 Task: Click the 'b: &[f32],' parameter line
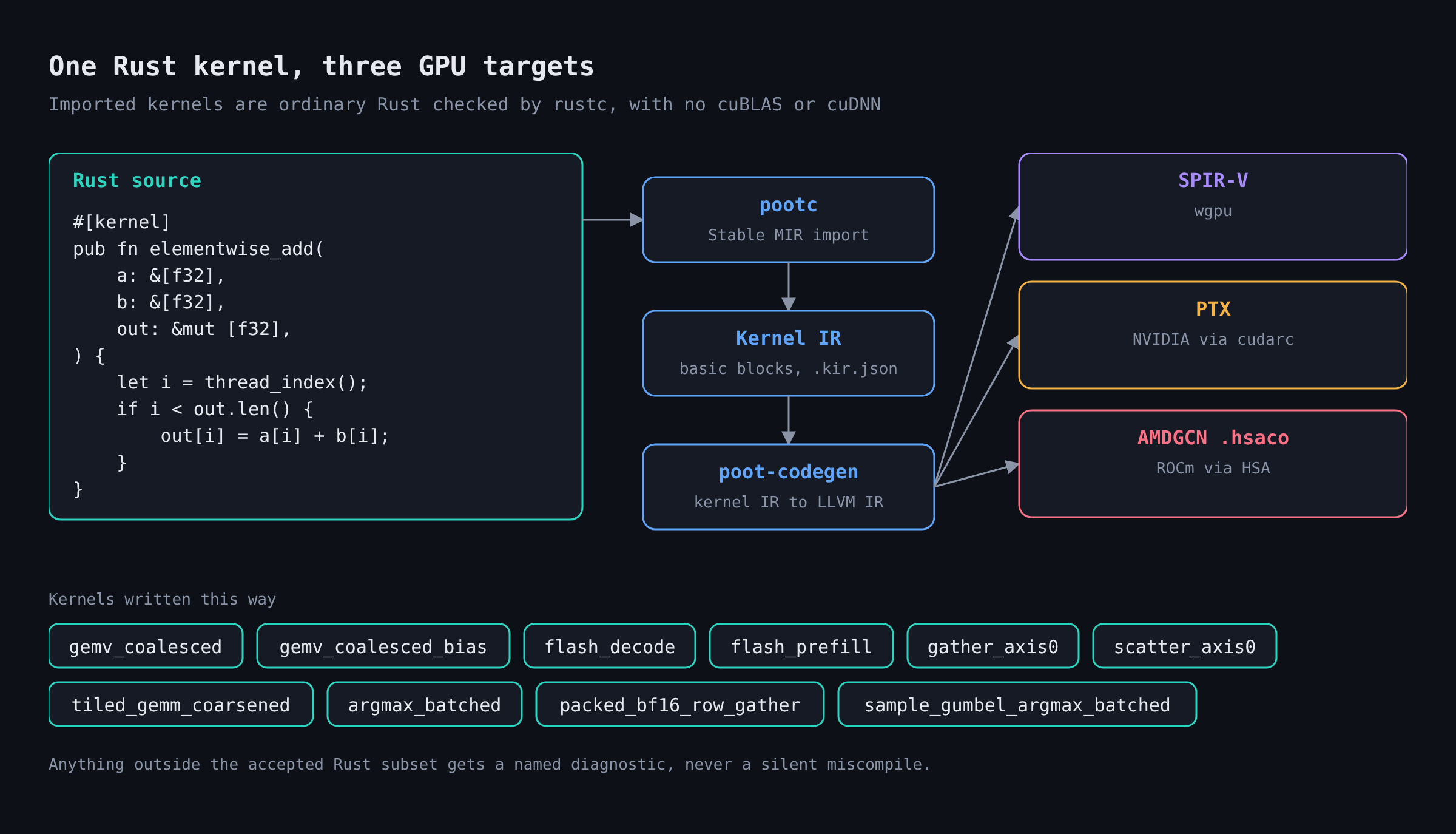171,302
